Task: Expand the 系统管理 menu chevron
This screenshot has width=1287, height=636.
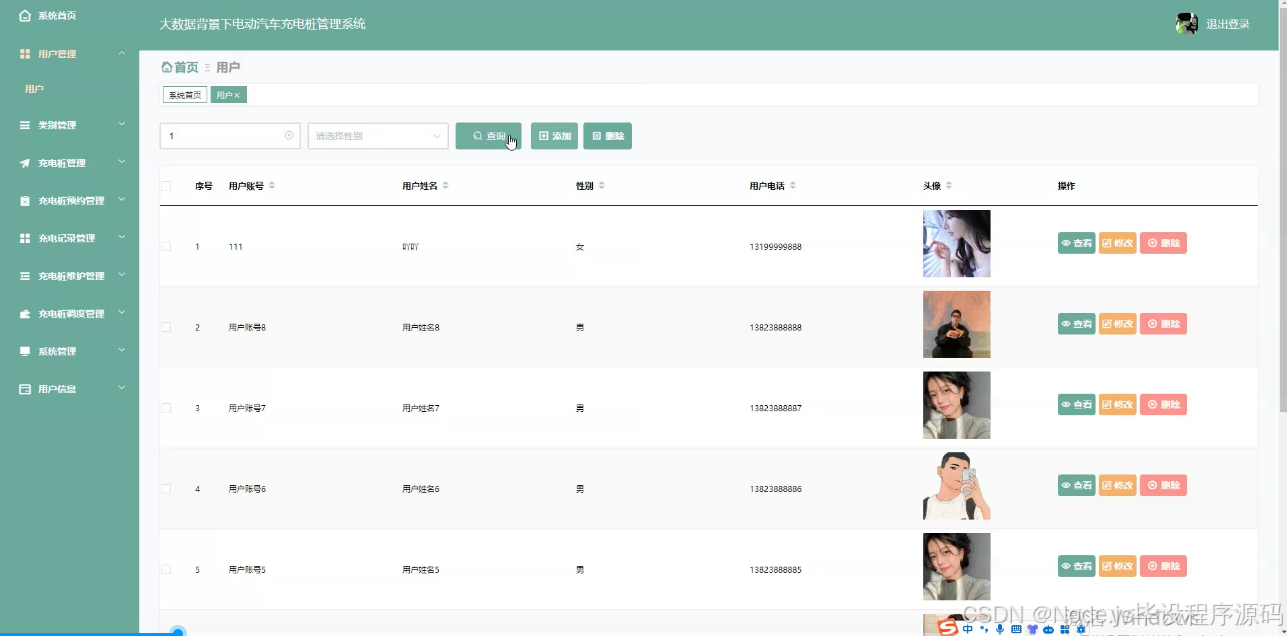Action: tap(122, 351)
